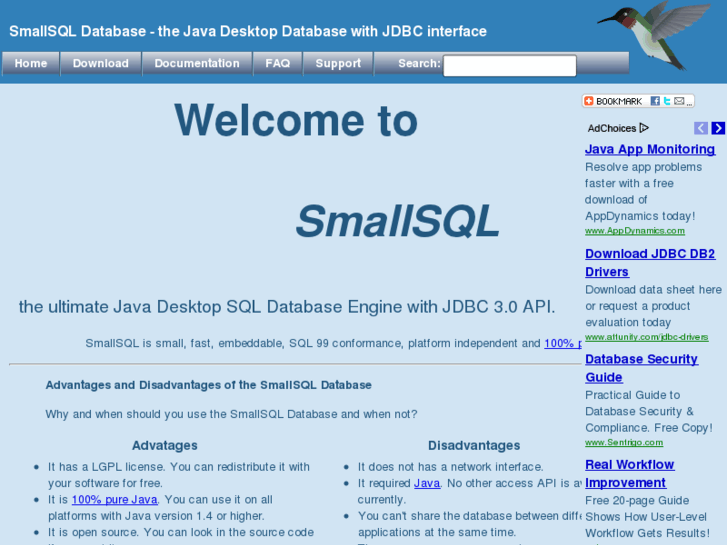Click 'It does not has a network interface' bullet
Image resolution: width=727 pixels, height=545 pixels.
pos(450,467)
